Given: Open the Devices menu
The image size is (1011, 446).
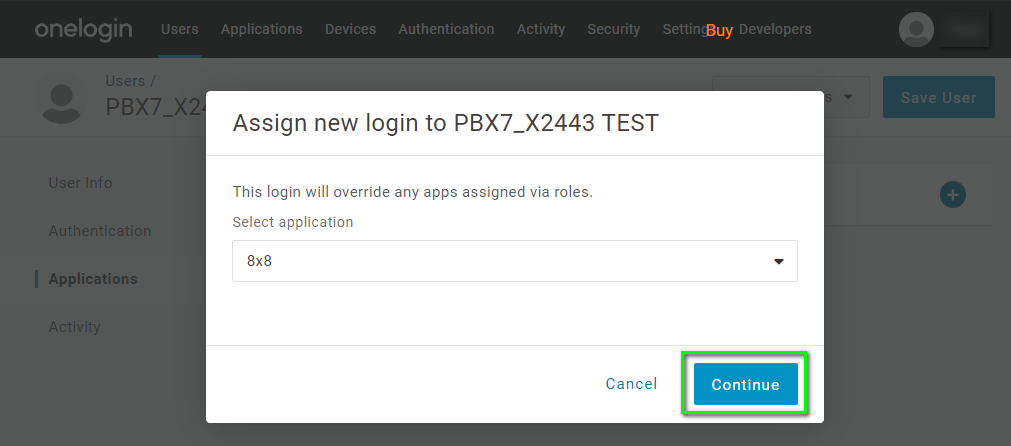Looking at the screenshot, I should [350, 29].
